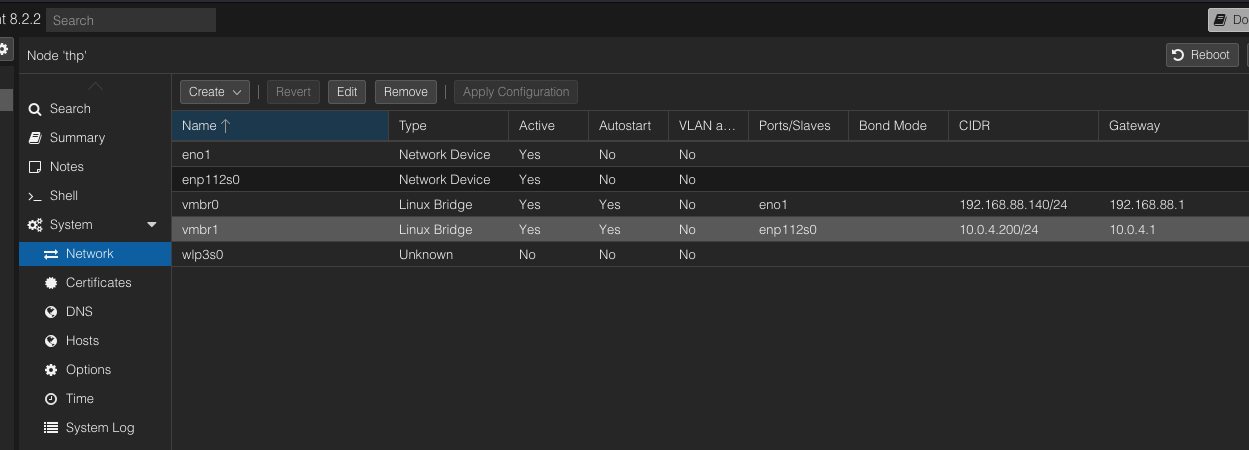Open Shell using the terminal prompt icon
The image size is (1249, 450).
pyautogui.click(x=35, y=196)
